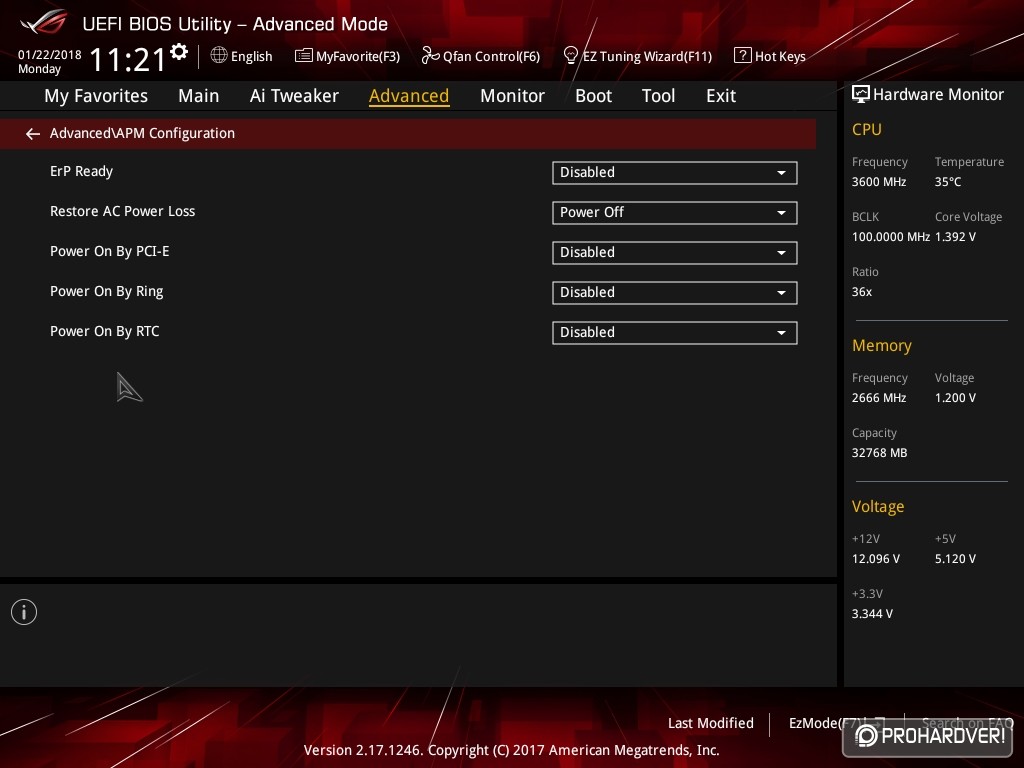Open the Monitor tab
1024x768 pixels.
512,96
